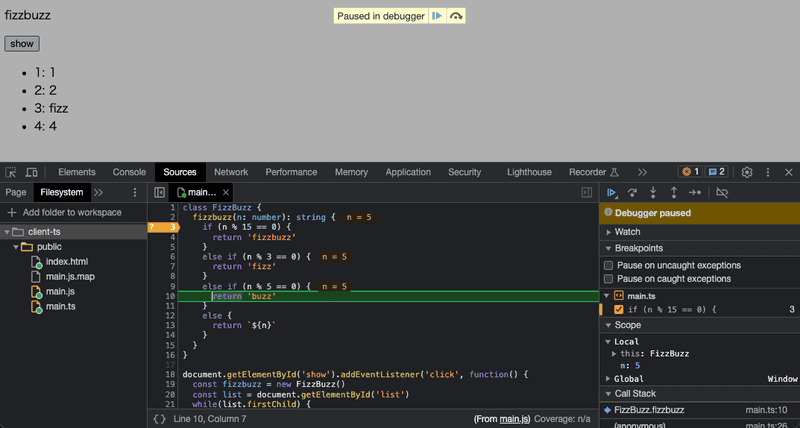Viewport: 800px width, 428px height.
Task: Step out of current function
Action: coord(674,192)
